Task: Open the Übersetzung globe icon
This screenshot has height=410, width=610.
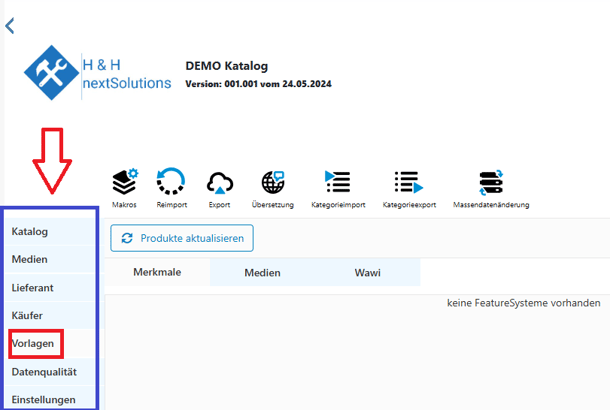Action: 272,183
